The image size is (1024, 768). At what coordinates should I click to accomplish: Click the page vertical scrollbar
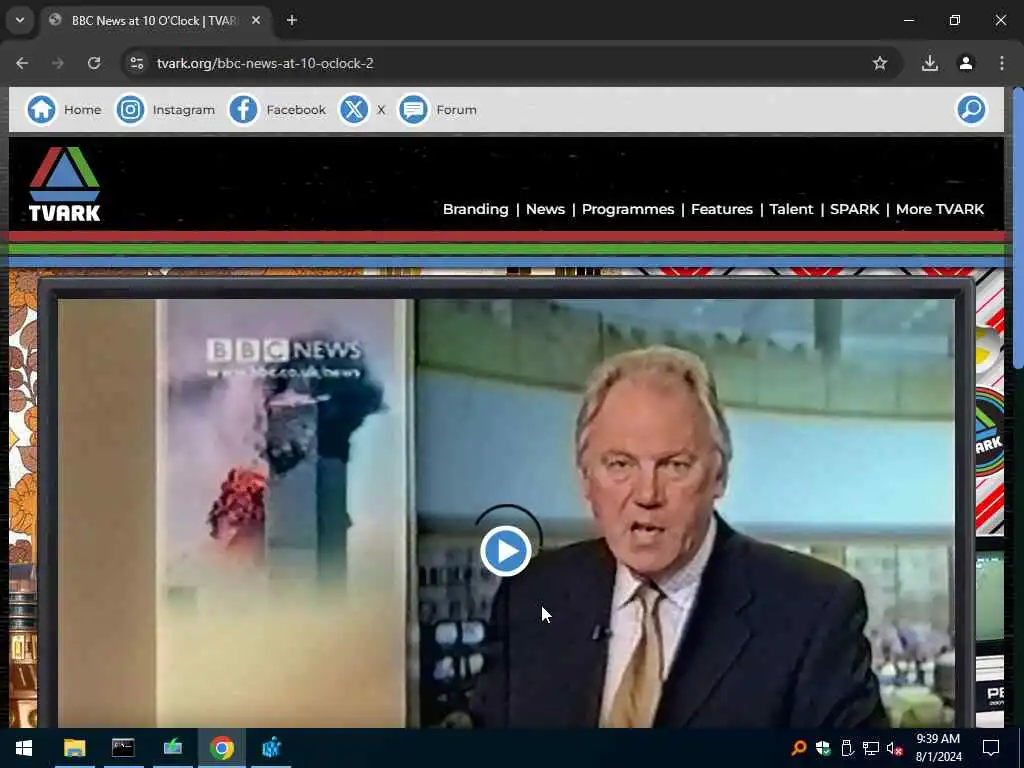click(1017, 227)
